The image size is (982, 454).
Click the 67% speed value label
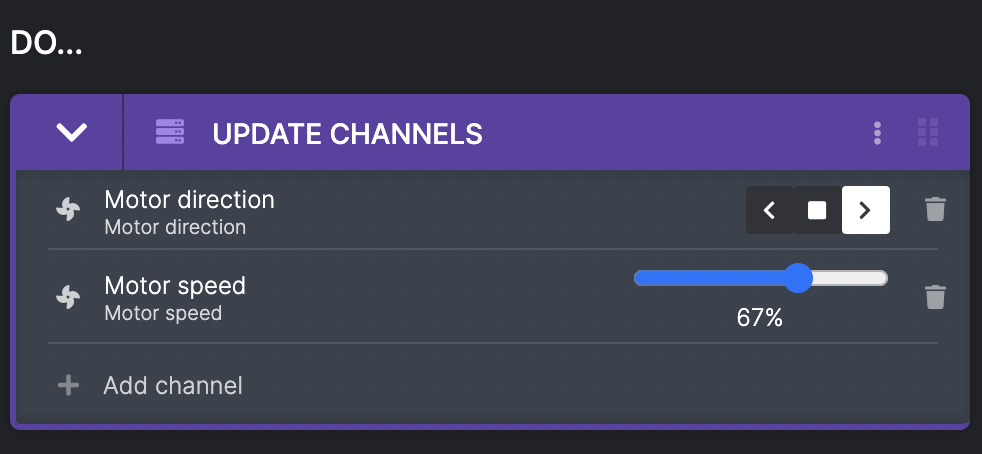coord(760,318)
